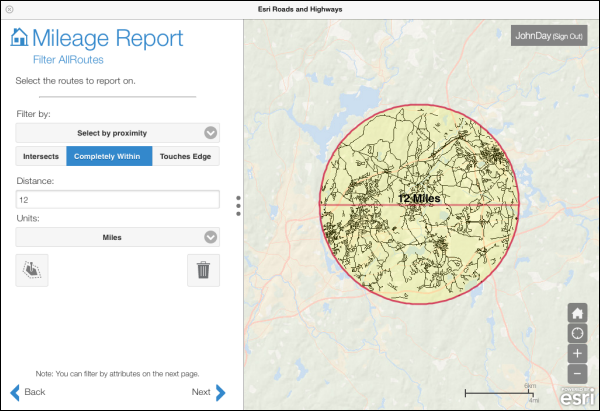The height and width of the screenshot is (411, 600).
Task: Click the Mileage Report home icon
Action: click(19, 38)
